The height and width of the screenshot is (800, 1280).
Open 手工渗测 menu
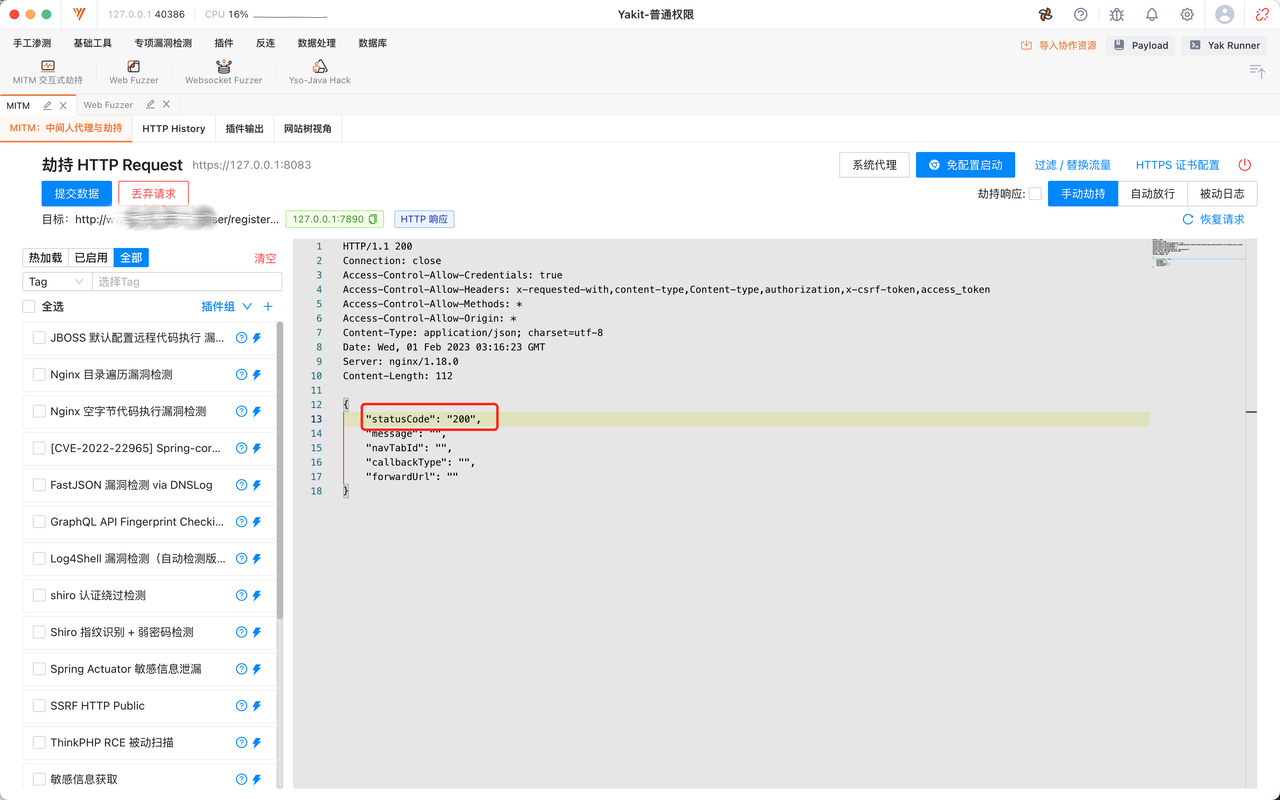[x=32, y=43]
